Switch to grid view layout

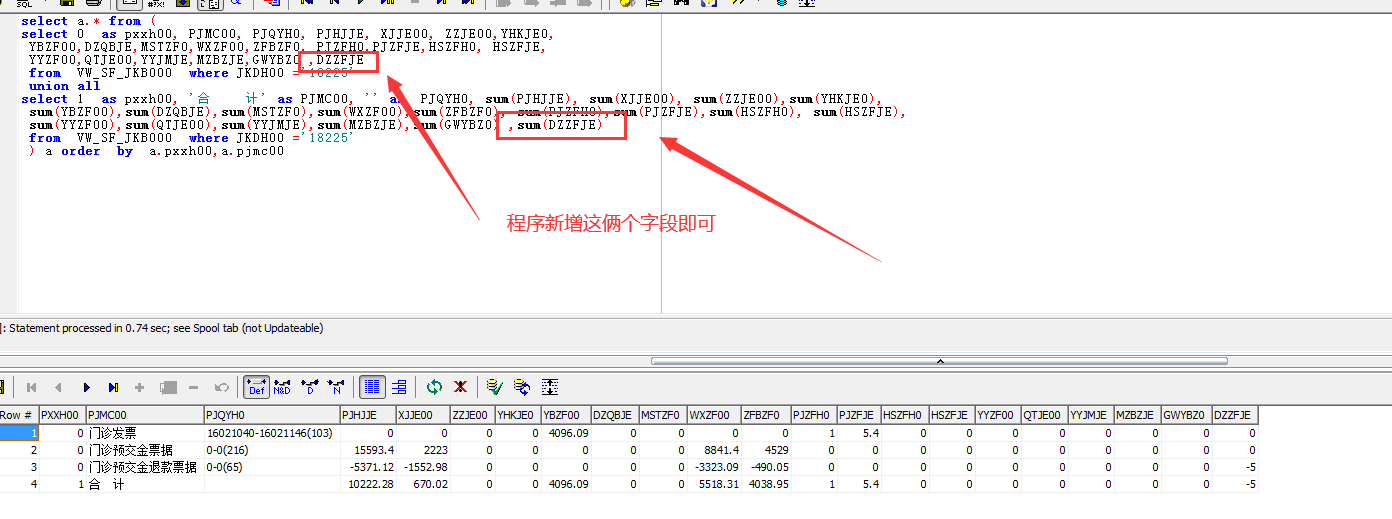(372, 387)
